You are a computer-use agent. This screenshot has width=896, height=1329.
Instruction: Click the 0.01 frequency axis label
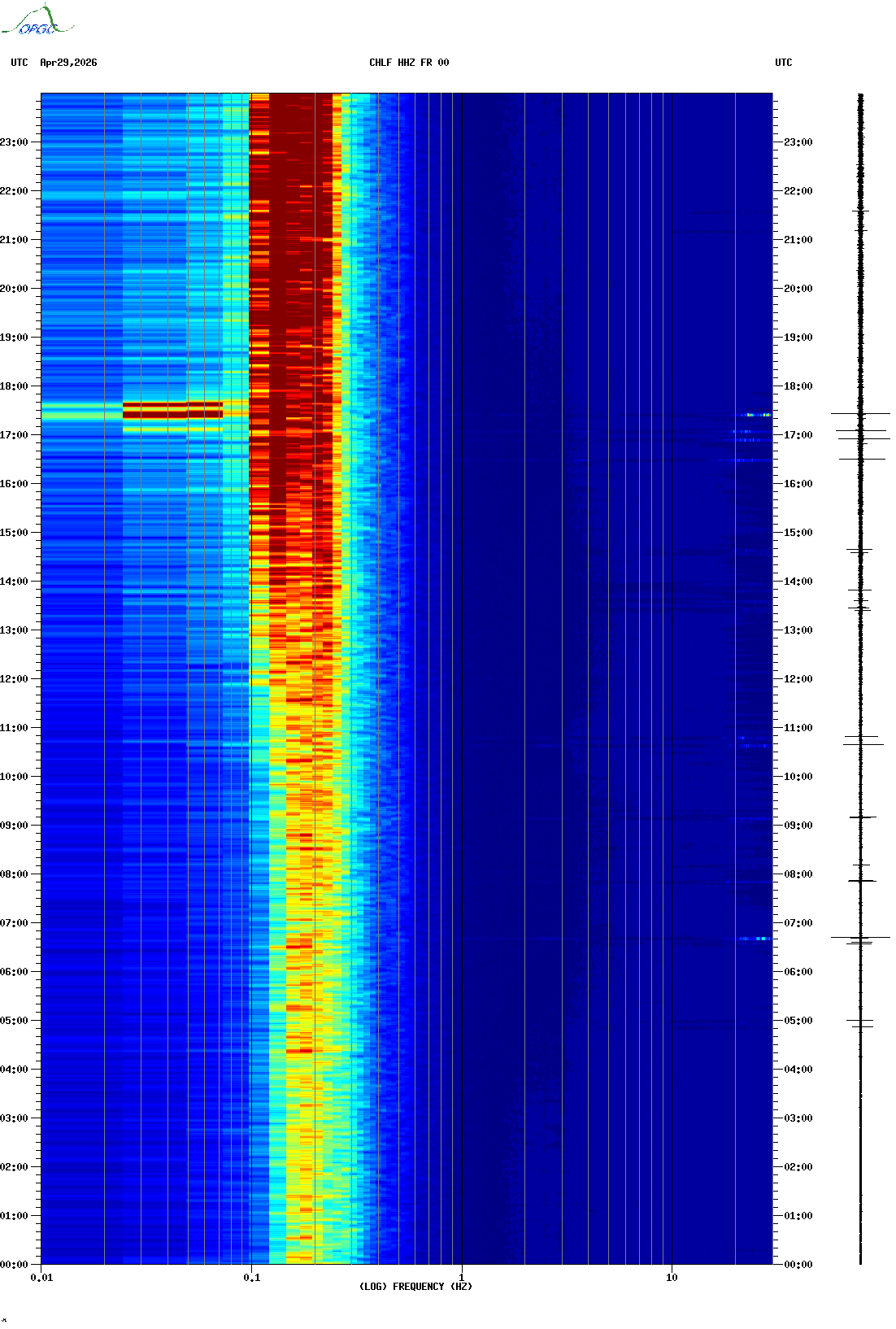click(41, 1278)
